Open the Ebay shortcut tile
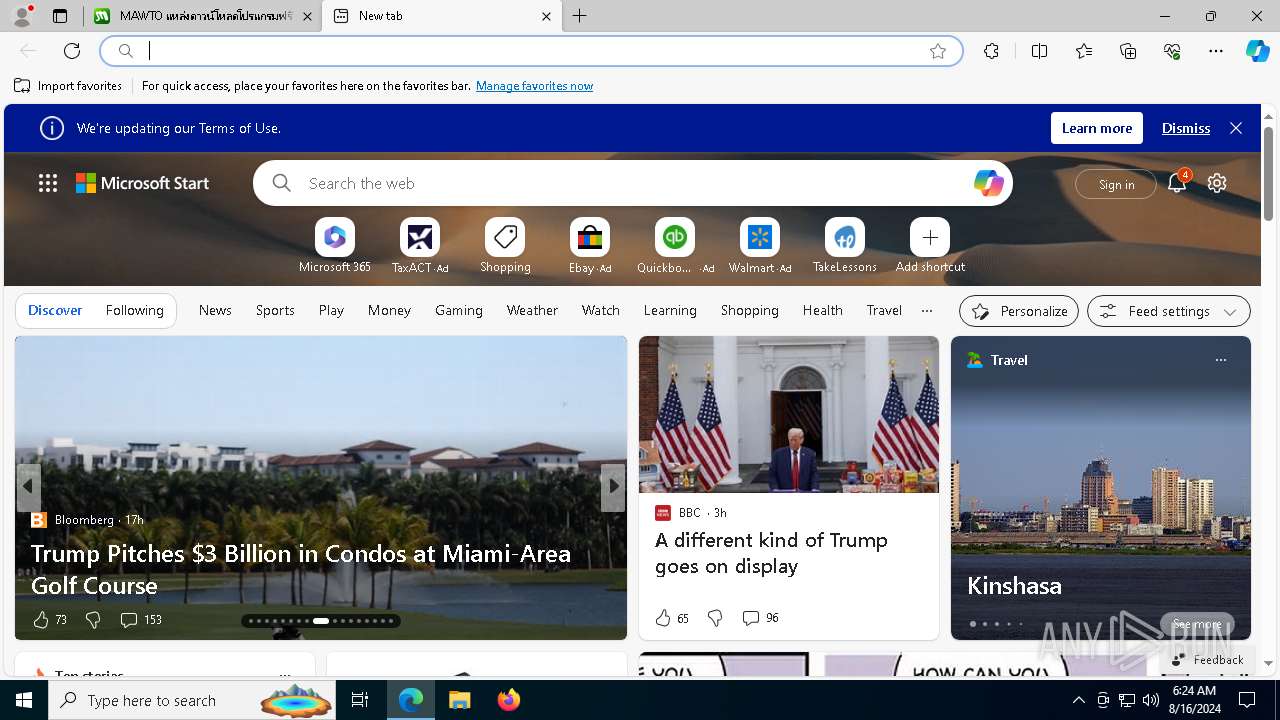Image resolution: width=1280 pixels, height=720 pixels. (590, 246)
